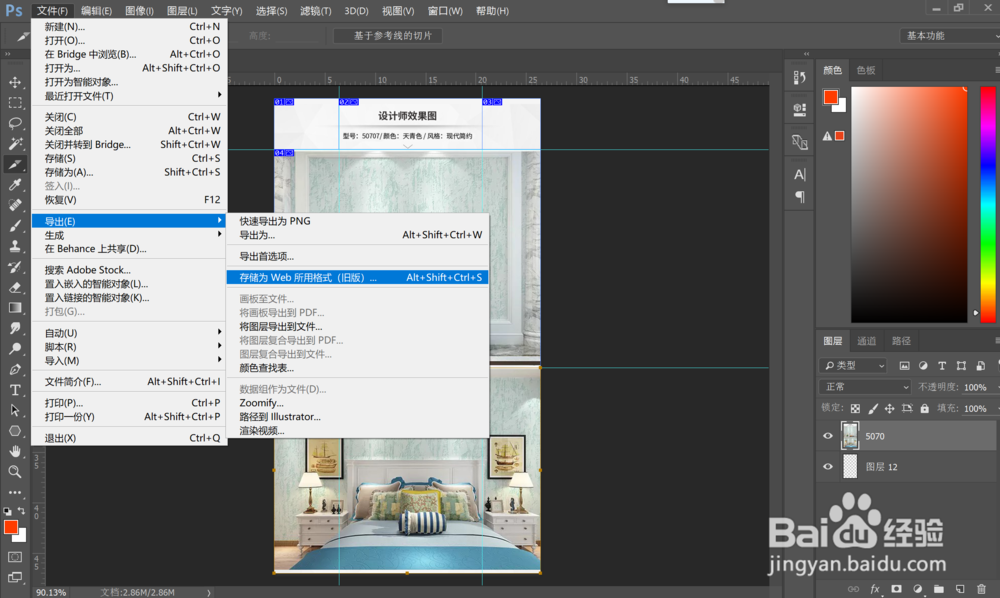The image size is (1000, 598).
Task: Select the Path Selection tool
Action: point(15,410)
